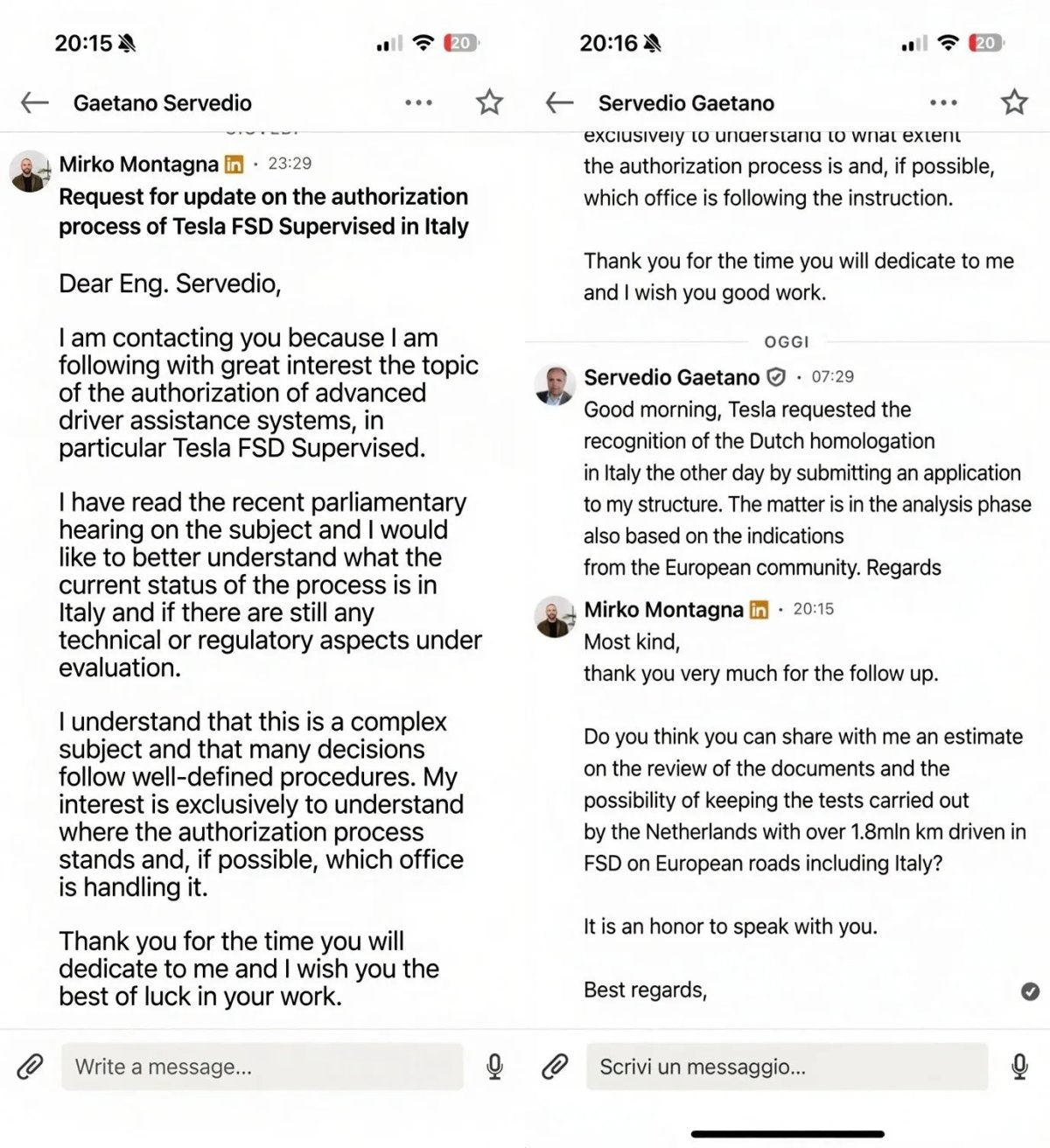Focus the Scrivi un messaggio field

coord(787,1067)
